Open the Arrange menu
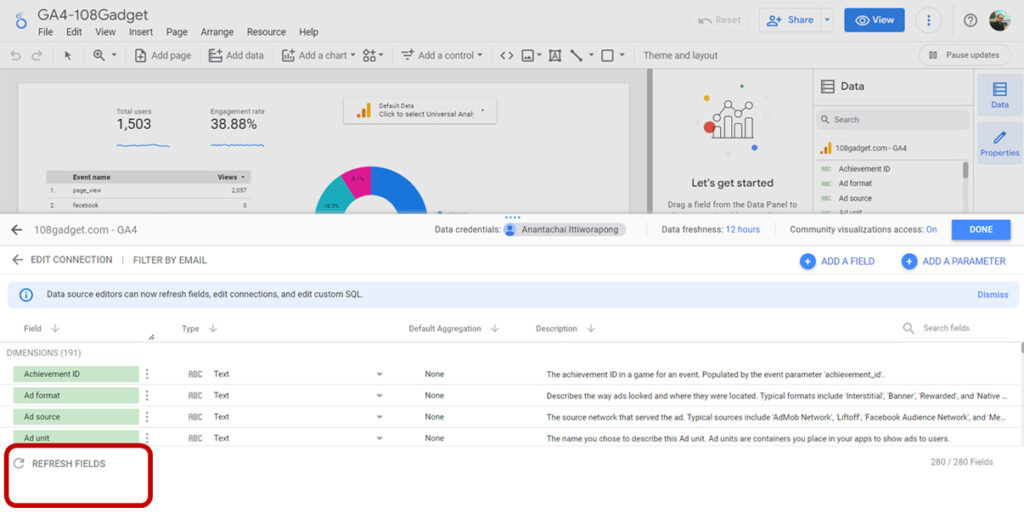The width and height of the screenshot is (1024, 530). (x=217, y=32)
